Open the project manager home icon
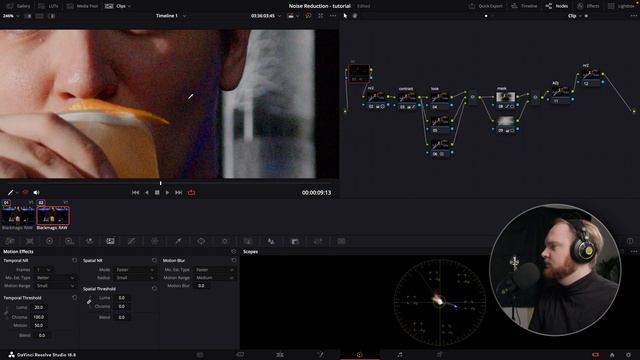Image resolution: width=640 pixels, height=360 pixels. click(612, 355)
